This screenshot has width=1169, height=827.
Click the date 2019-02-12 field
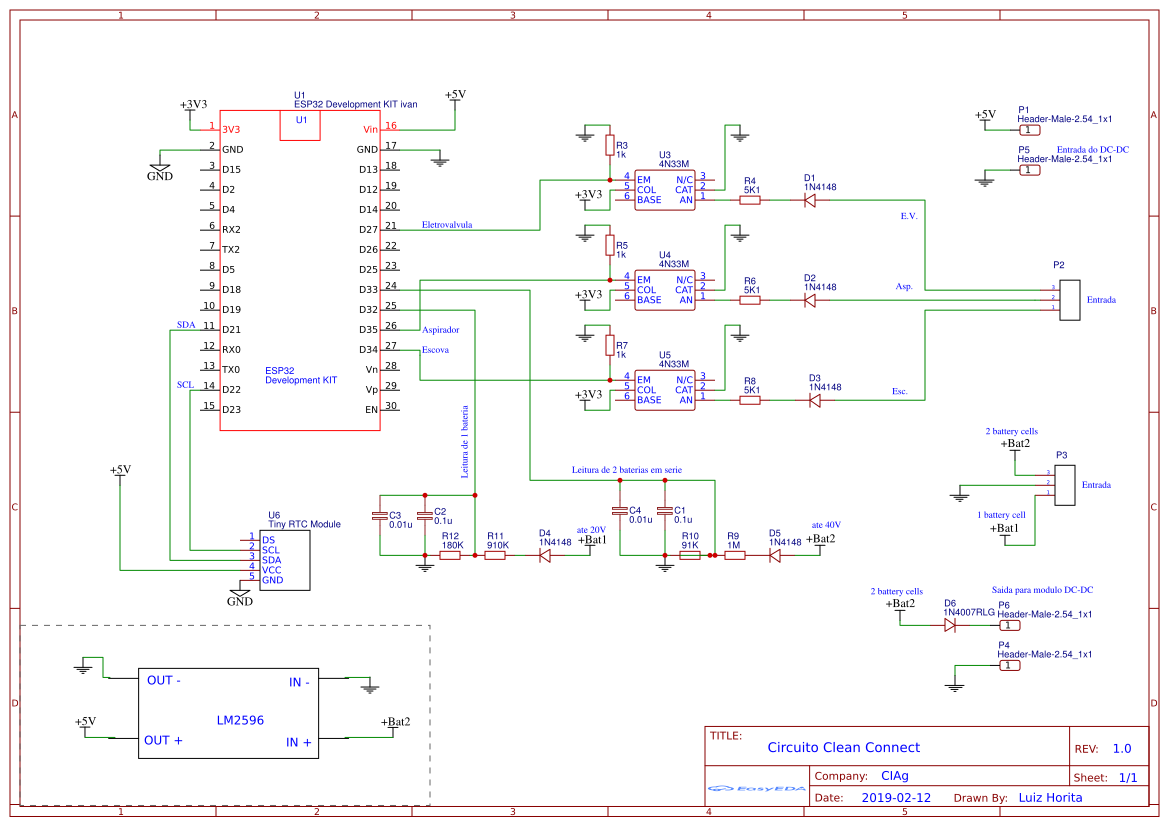coord(895,798)
